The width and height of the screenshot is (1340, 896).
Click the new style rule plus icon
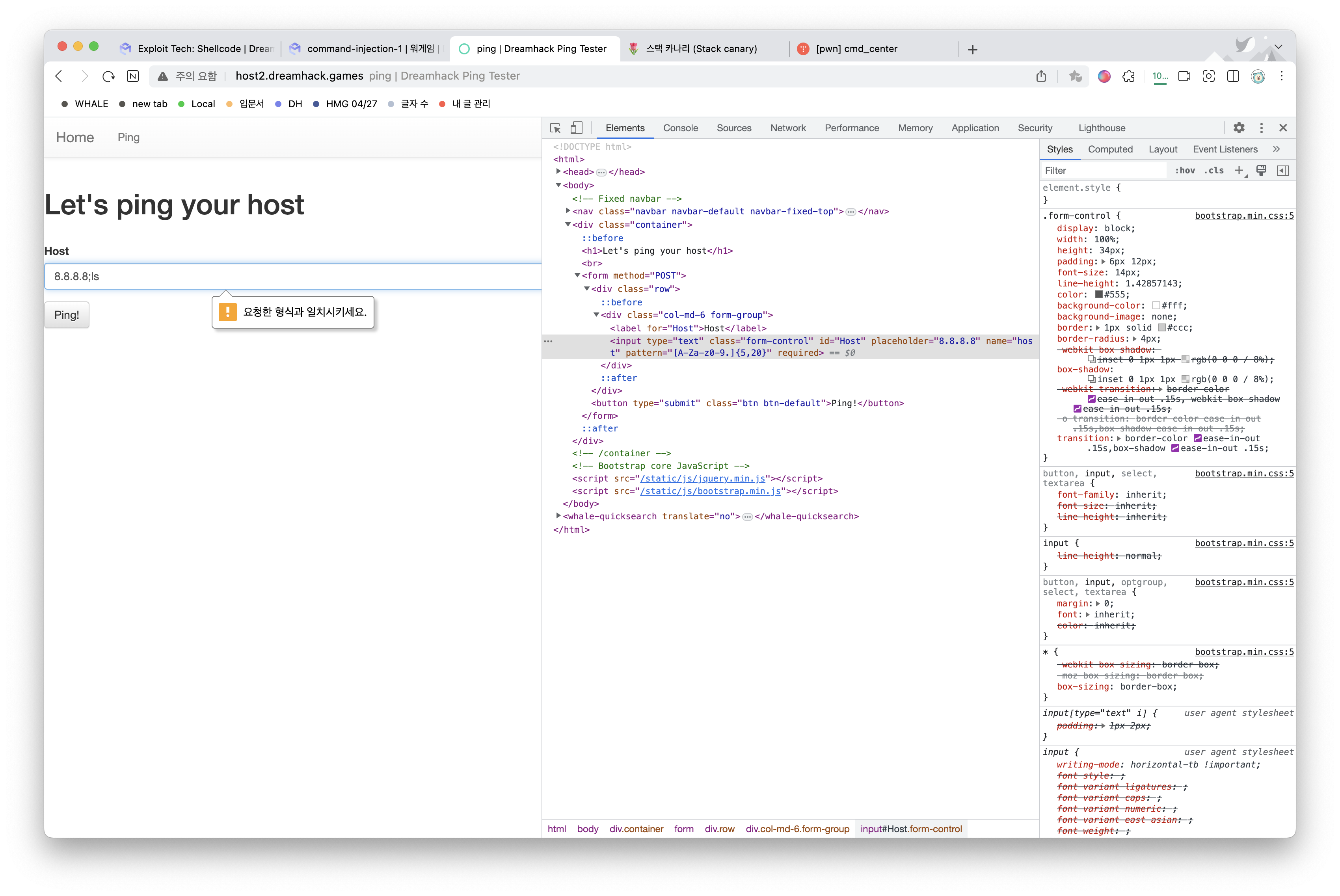[1238, 170]
